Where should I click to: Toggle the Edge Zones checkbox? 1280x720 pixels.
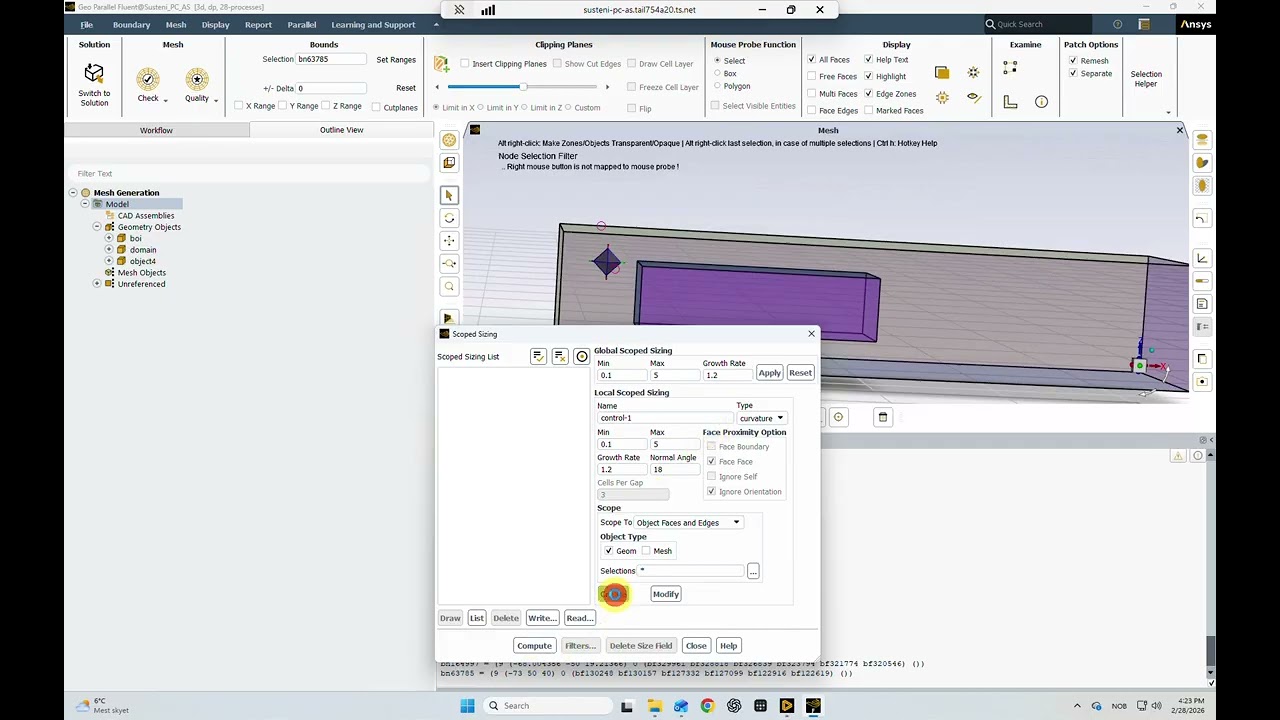pos(868,94)
